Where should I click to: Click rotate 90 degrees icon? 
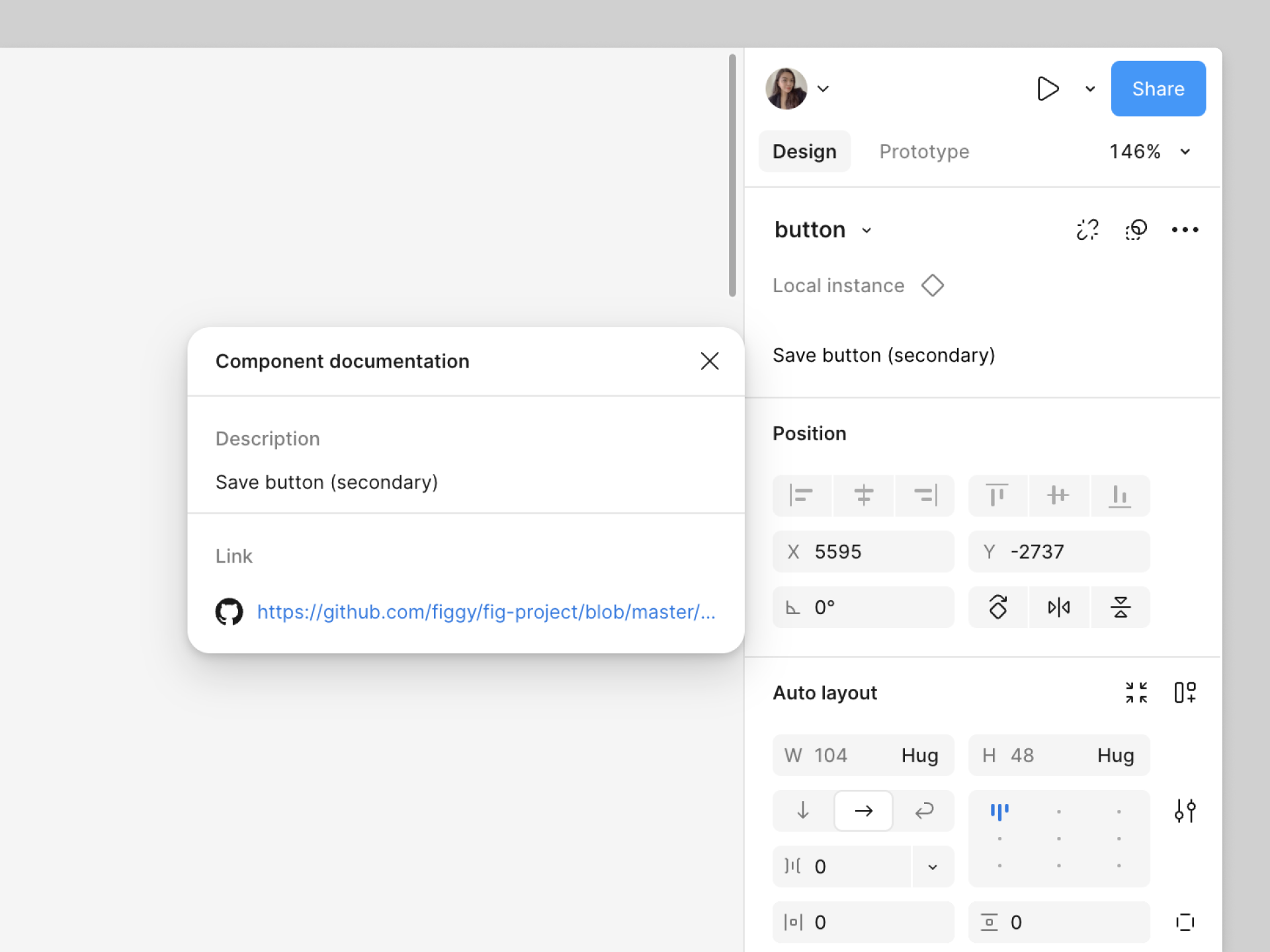click(997, 607)
